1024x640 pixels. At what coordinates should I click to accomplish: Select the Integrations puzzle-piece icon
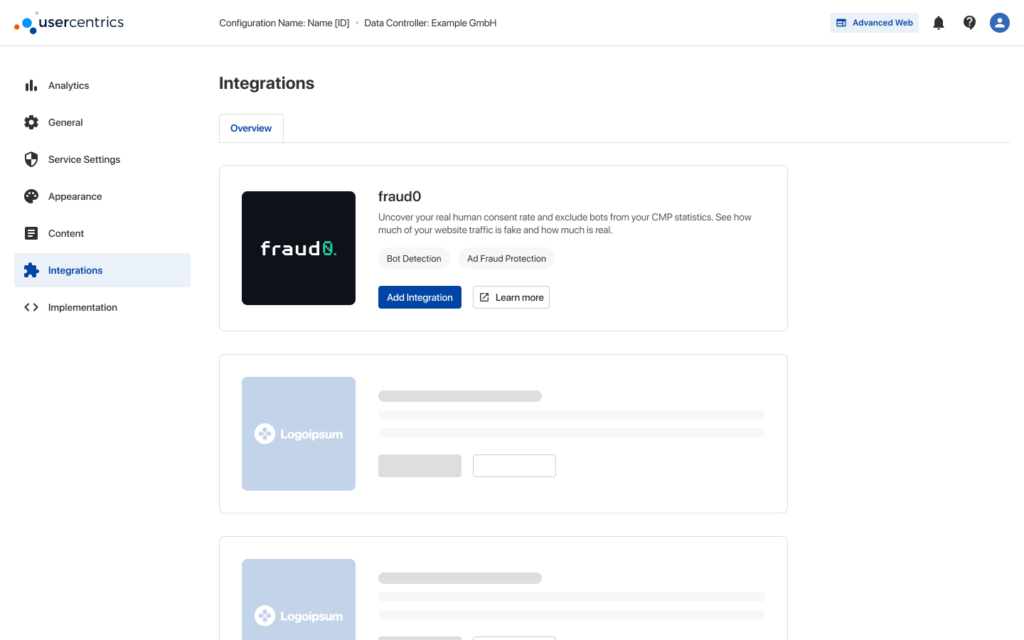point(31,270)
